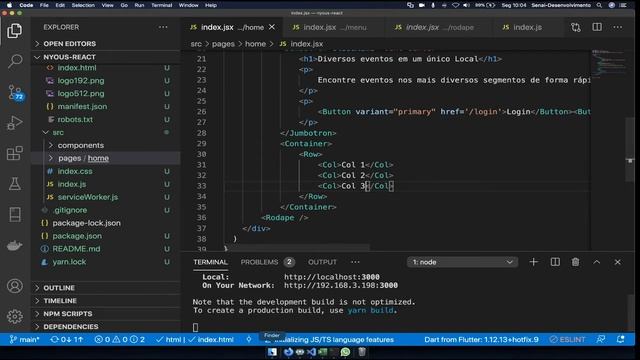
Task: Open serviceWorker.js in explorer
Action: [x=88, y=197]
